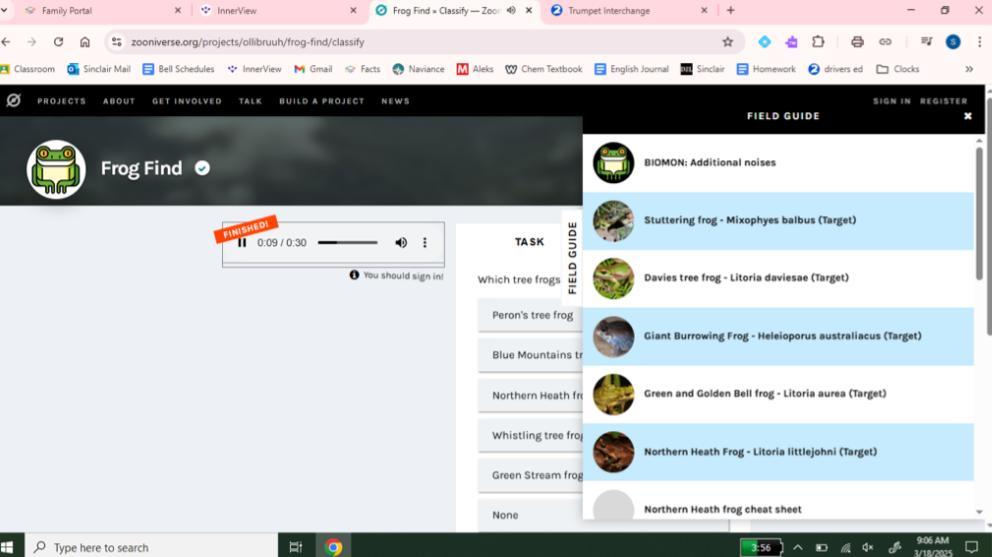The height and width of the screenshot is (557, 992).
Task: Click the Frog Find avatar logo
Action: pyautogui.click(x=56, y=169)
